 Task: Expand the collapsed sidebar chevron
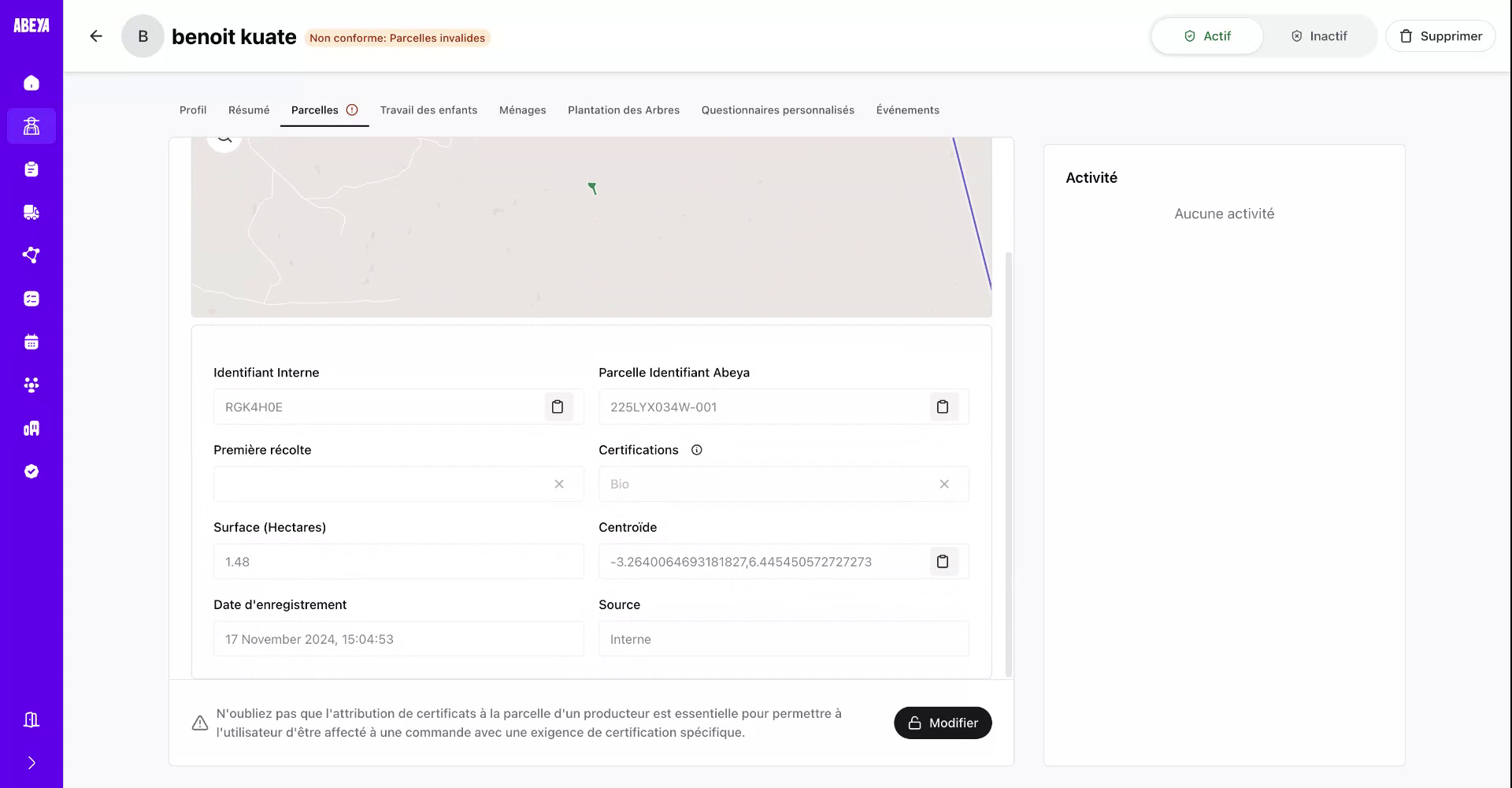31,762
